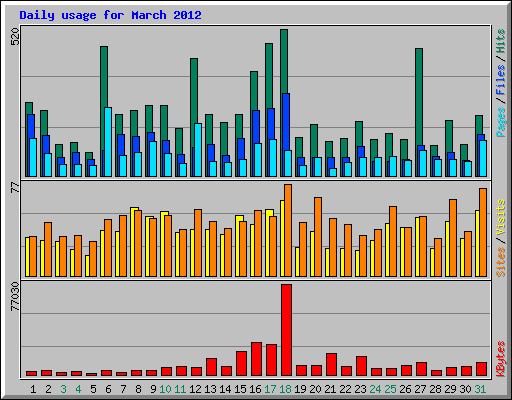512x400 pixels.
Task: Click day label 27 on the axis
Action: (420, 389)
